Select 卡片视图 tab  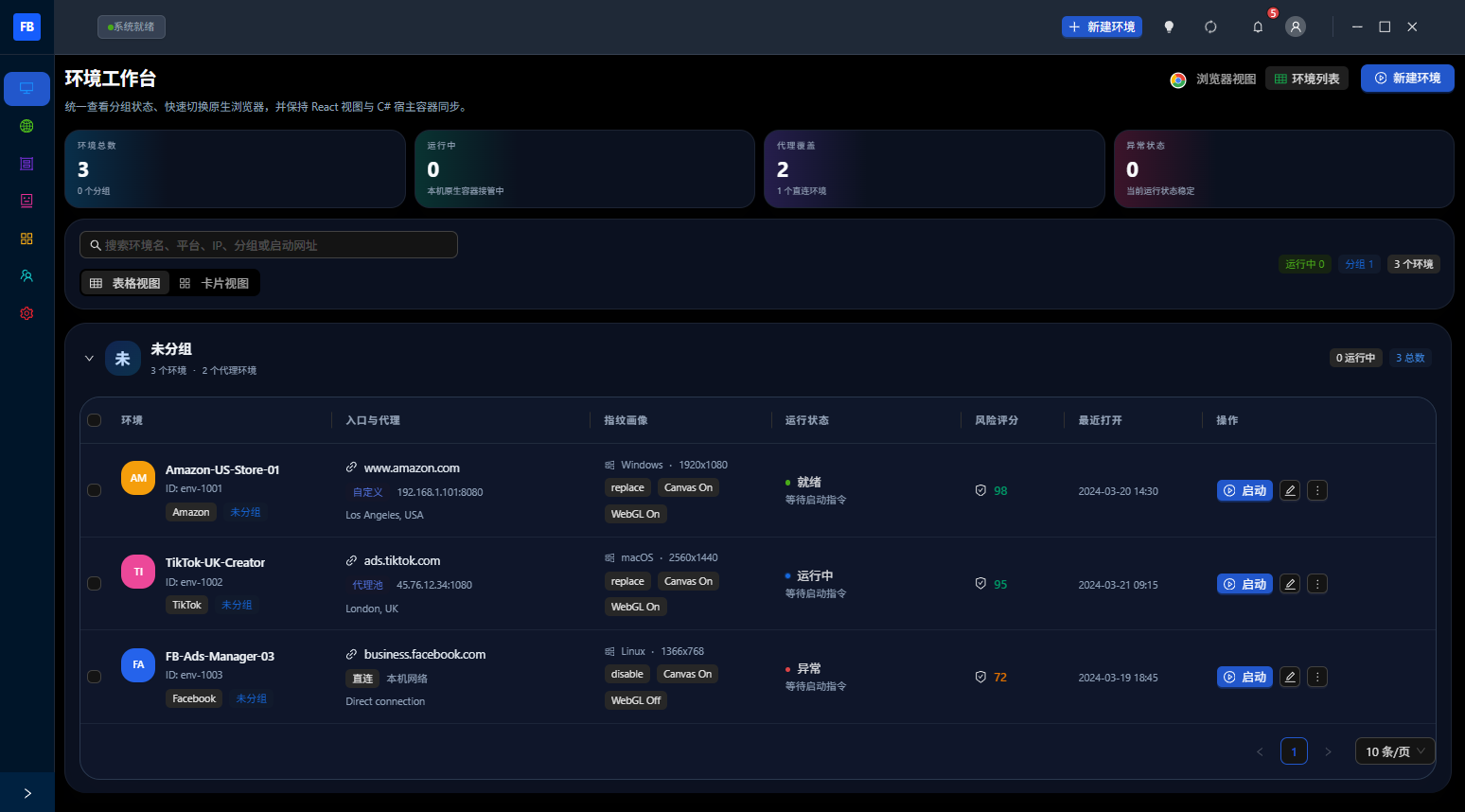click(x=214, y=283)
